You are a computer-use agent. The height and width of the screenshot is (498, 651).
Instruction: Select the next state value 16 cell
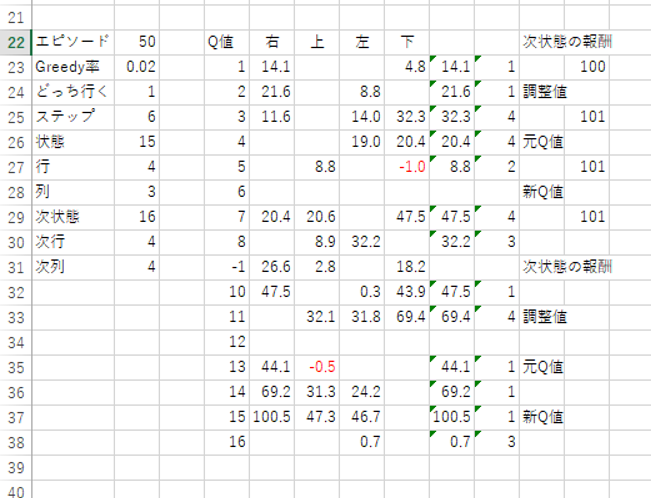pyautogui.click(x=137, y=217)
